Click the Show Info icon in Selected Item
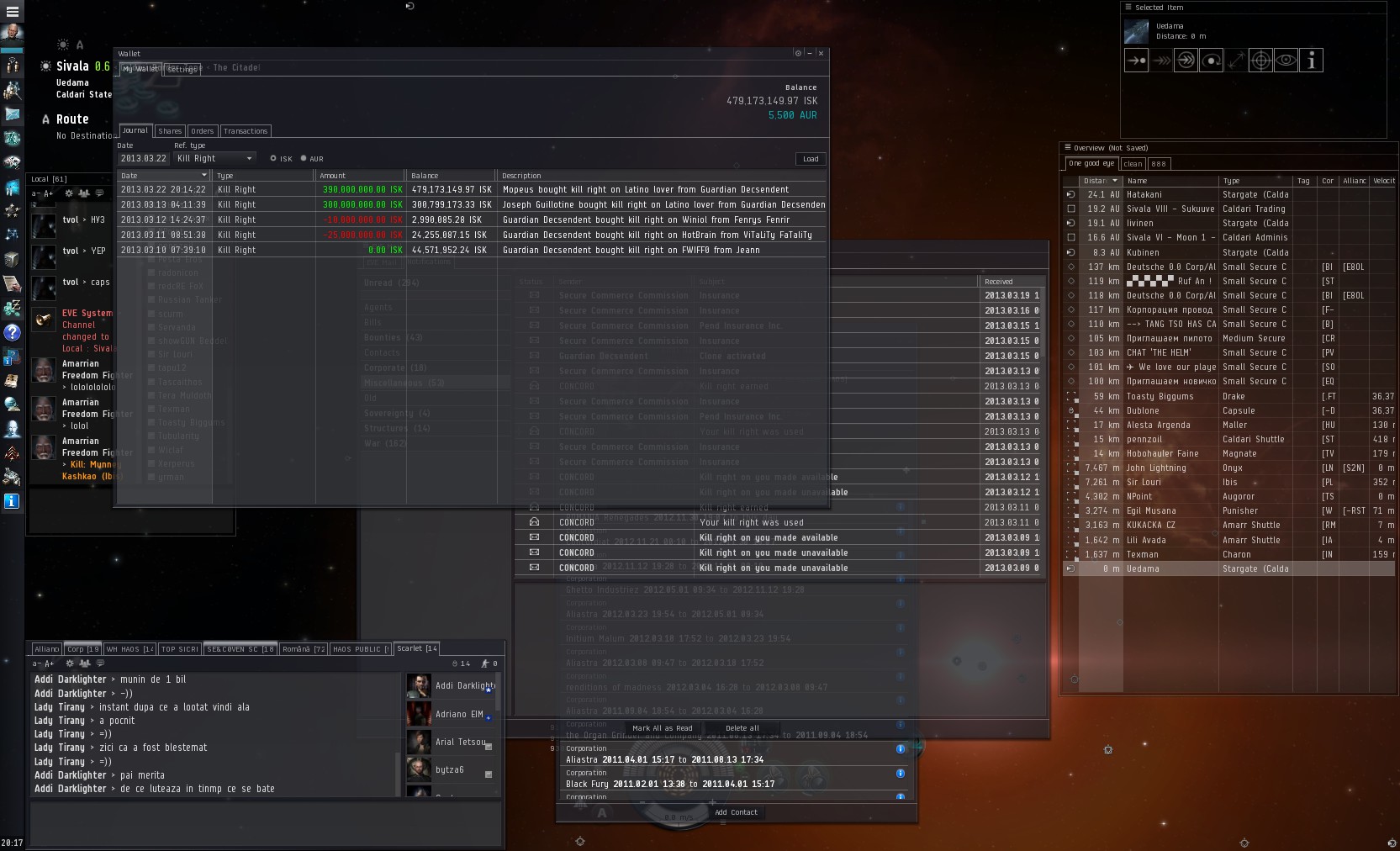Viewport: 1400px width, 851px height. (x=1311, y=61)
